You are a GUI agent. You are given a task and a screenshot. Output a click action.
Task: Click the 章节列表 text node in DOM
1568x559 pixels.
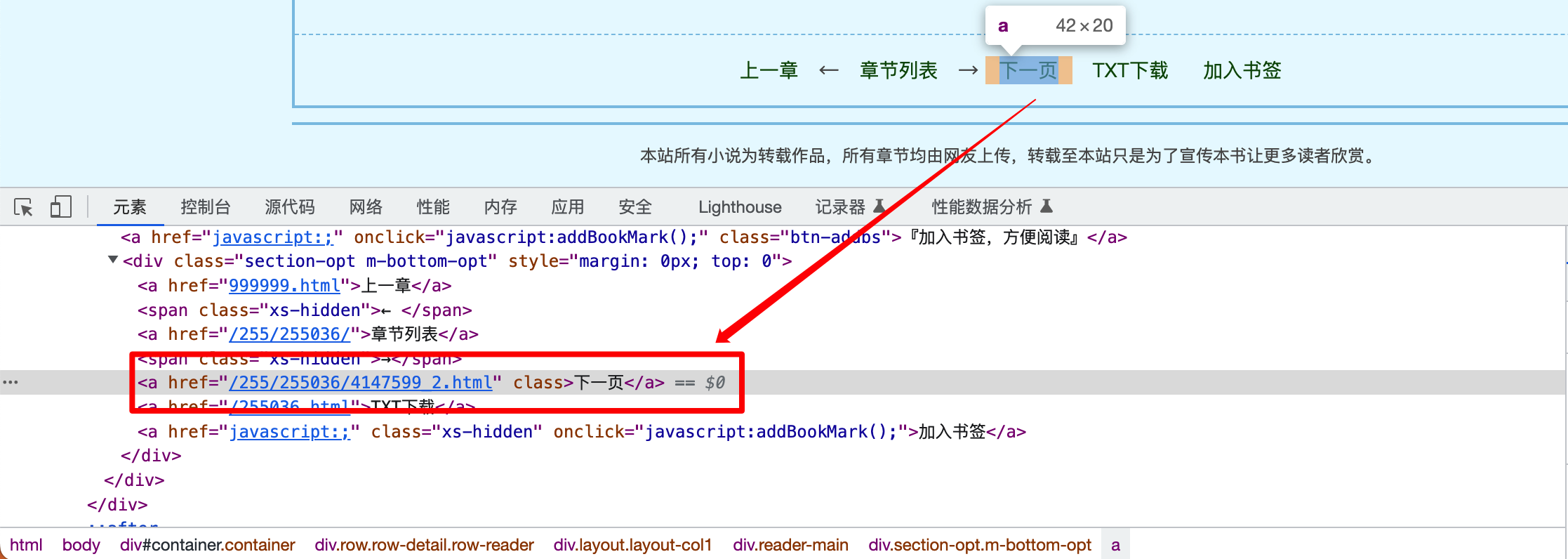(405, 334)
